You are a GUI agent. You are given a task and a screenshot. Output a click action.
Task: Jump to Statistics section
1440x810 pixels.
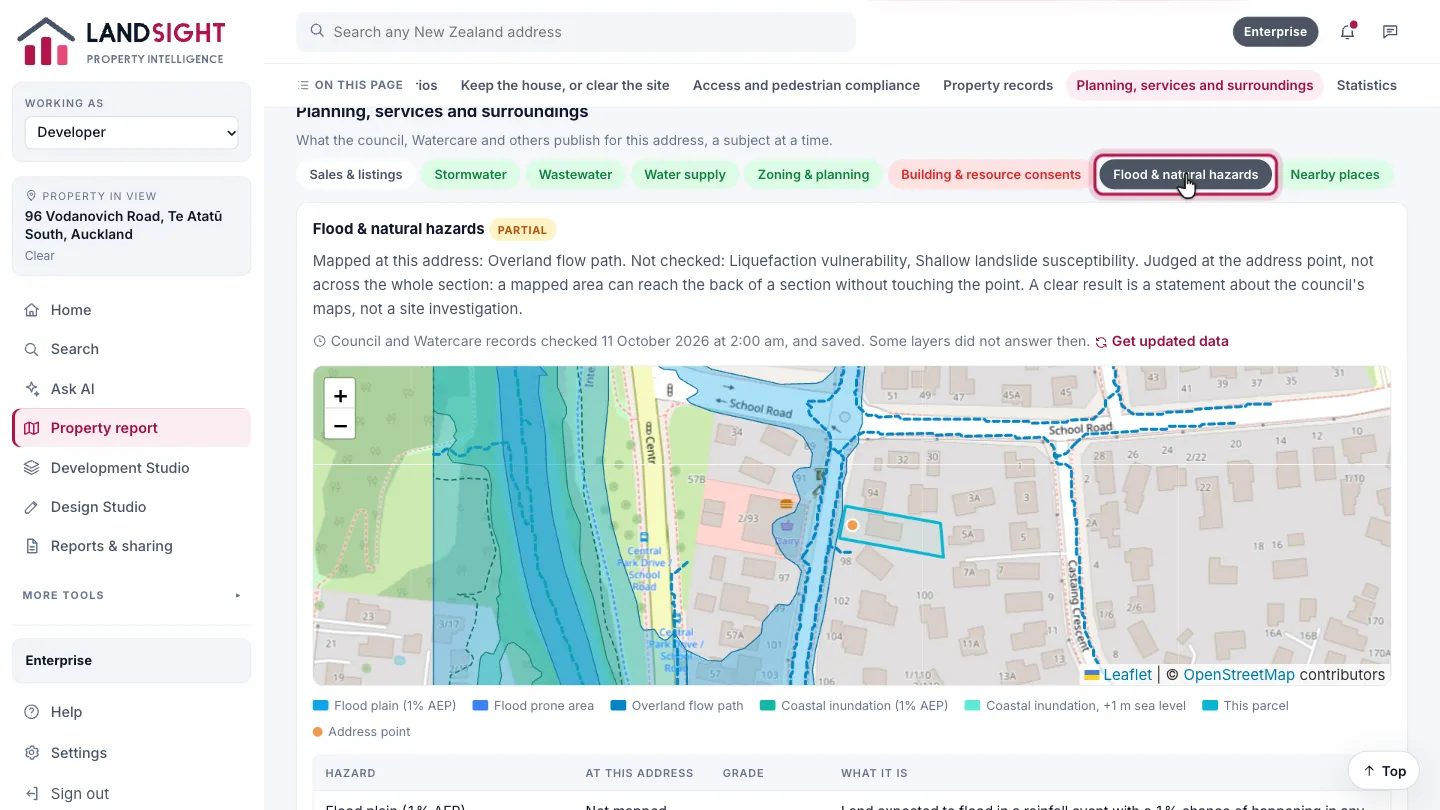pyautogui.click(x=1366, y=85)
